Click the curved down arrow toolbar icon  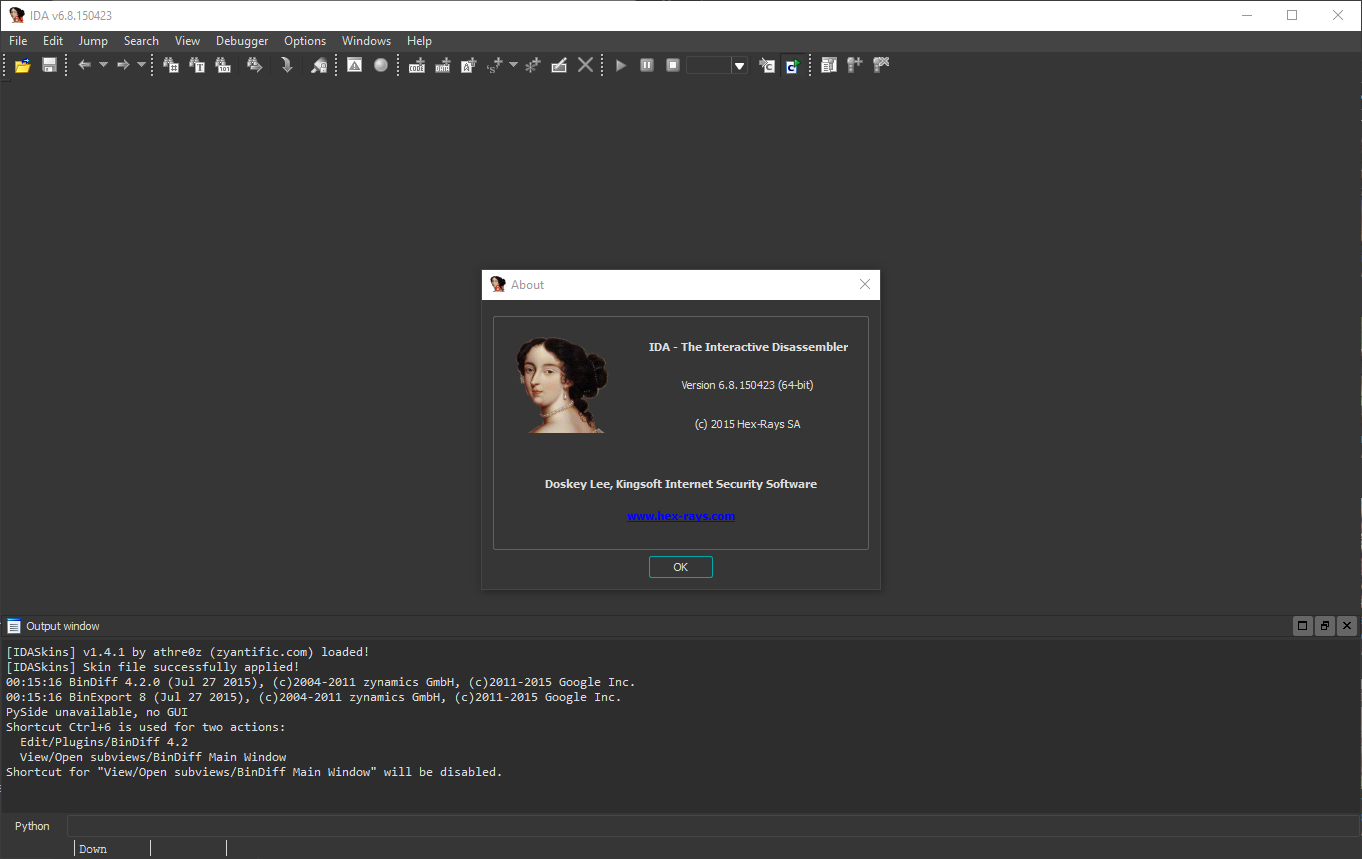(286, 65)
